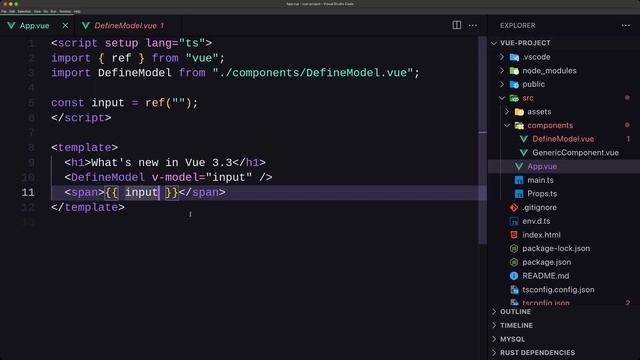Click the git icon beside .gitignore
The height and width of the screenshot is (360, 640).
(x=514, y=208)
